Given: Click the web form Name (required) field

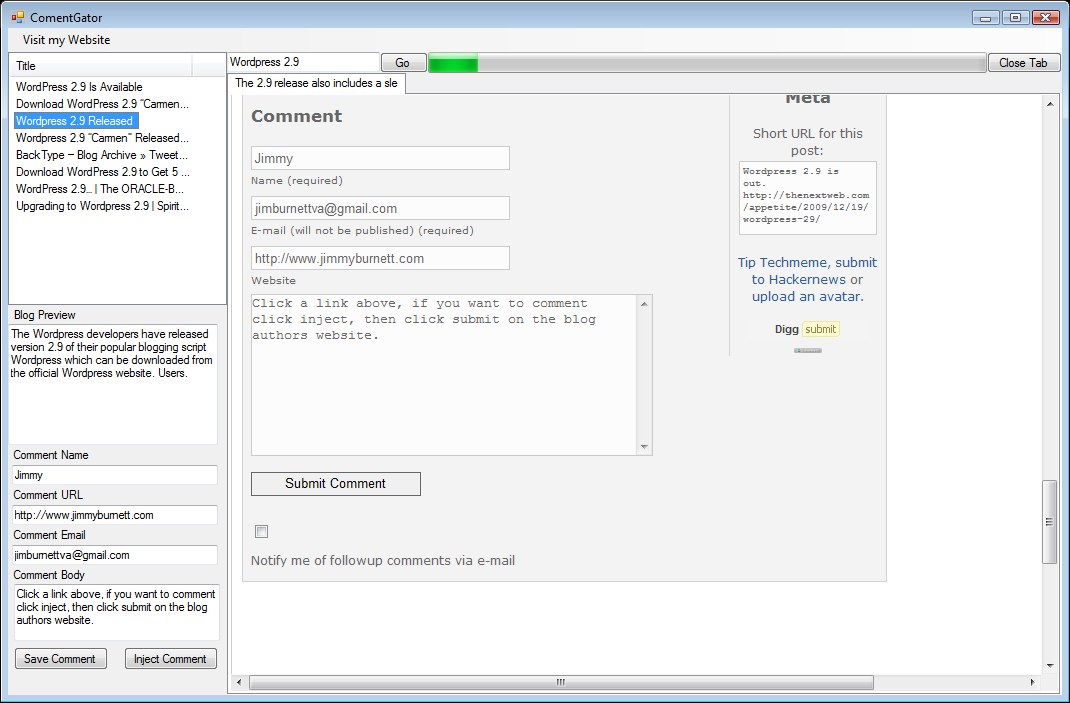Looking at the screenshot, I should click(x=380, y=158).
